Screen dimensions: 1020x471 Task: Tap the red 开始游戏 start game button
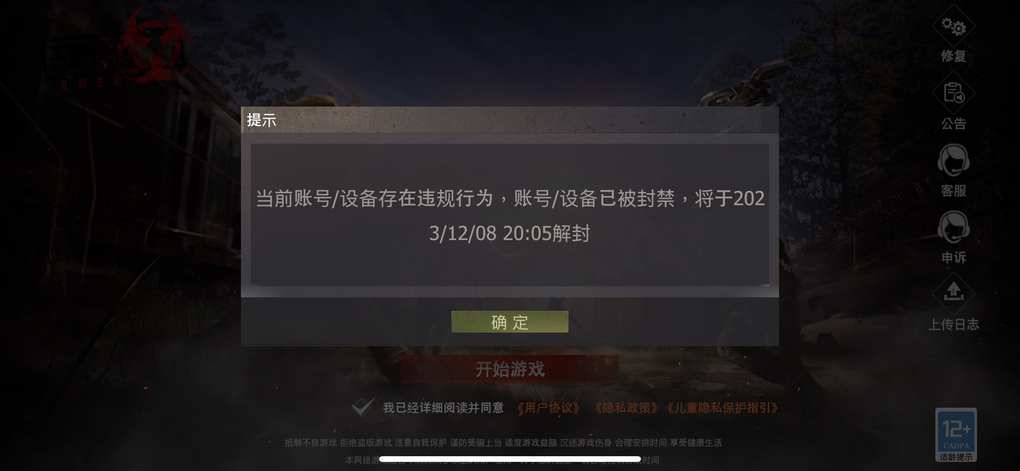[509, 370]
